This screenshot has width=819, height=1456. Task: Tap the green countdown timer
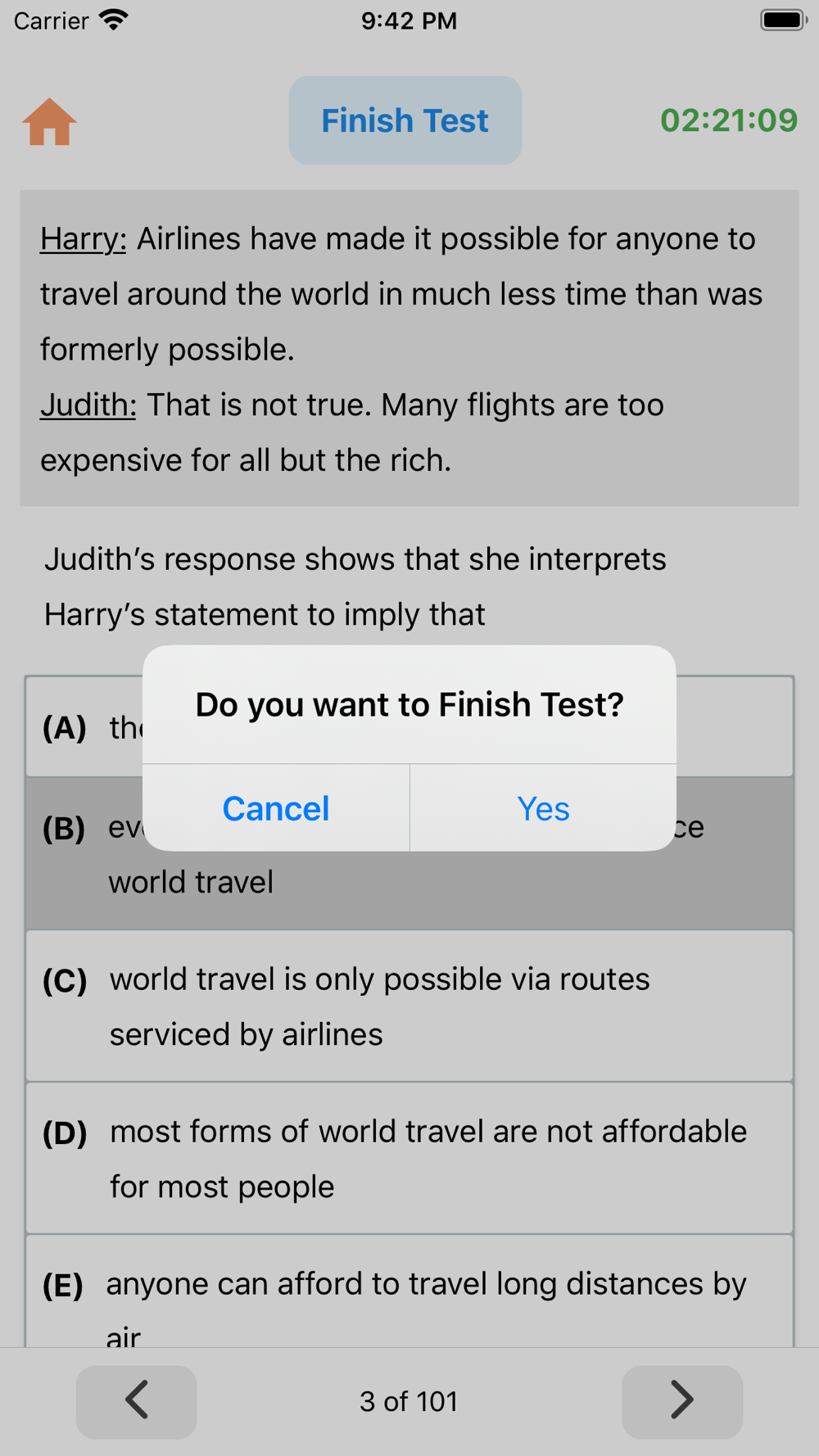[x=728, y=120]
